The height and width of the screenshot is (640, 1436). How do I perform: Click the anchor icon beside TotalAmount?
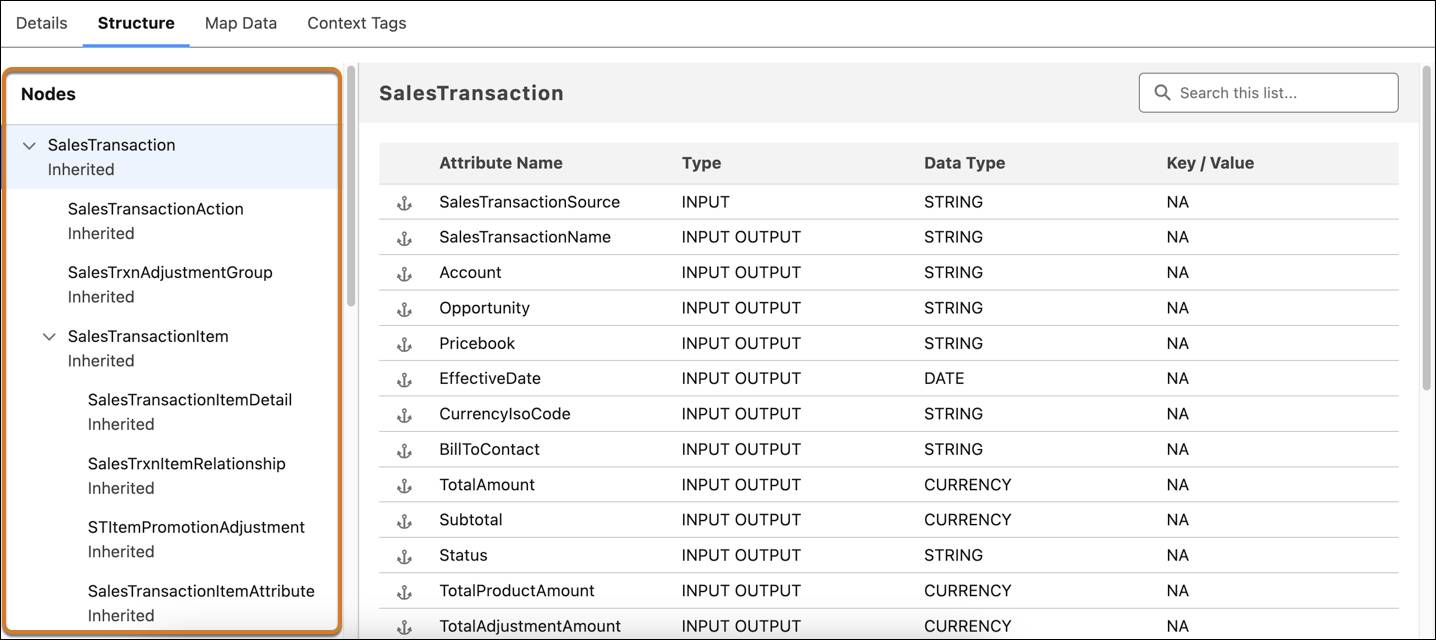(403, 484)
